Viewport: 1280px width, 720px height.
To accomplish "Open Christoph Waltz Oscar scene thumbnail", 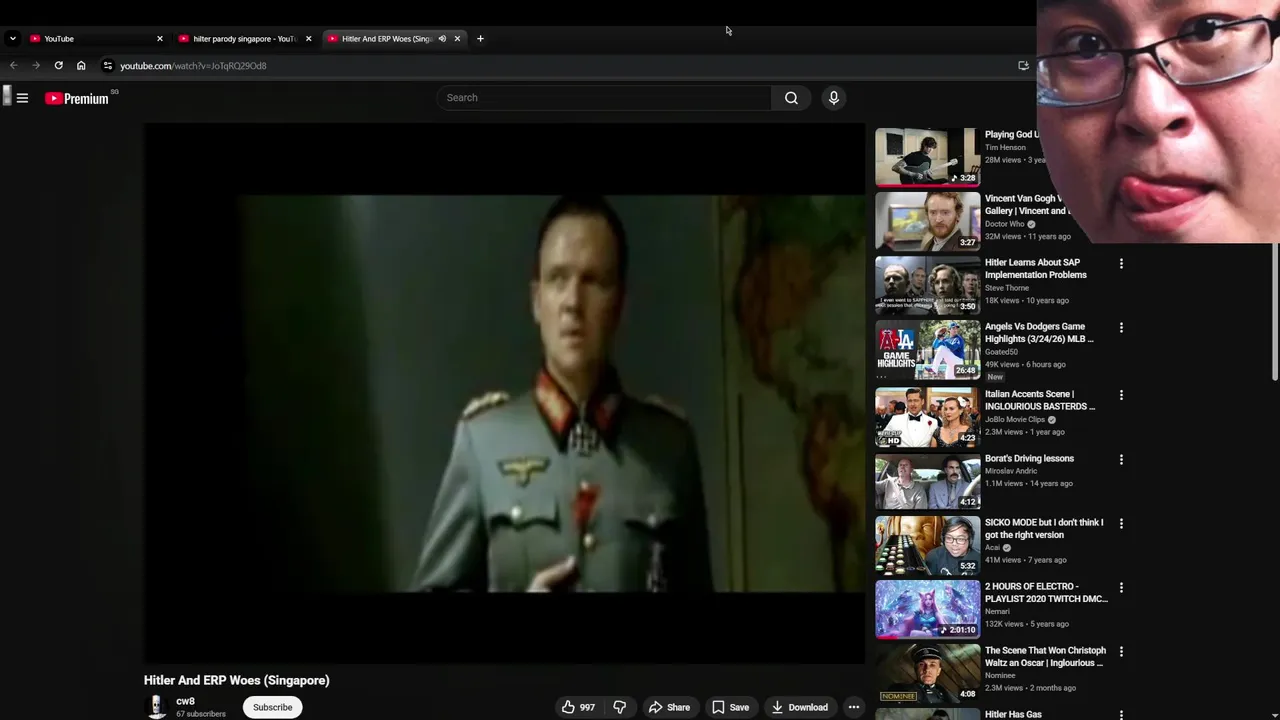I will tap(928, 673).
